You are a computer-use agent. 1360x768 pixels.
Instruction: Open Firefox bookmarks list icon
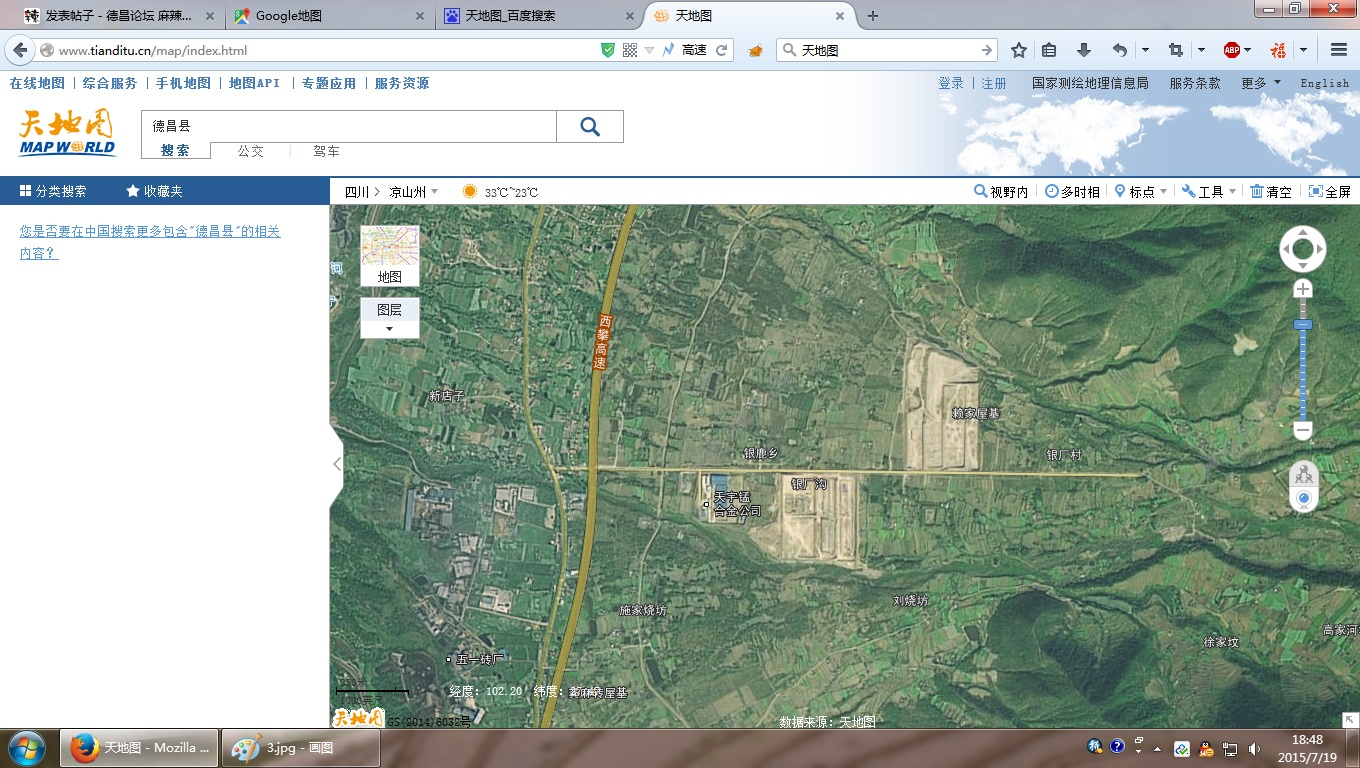point(1049,50)
